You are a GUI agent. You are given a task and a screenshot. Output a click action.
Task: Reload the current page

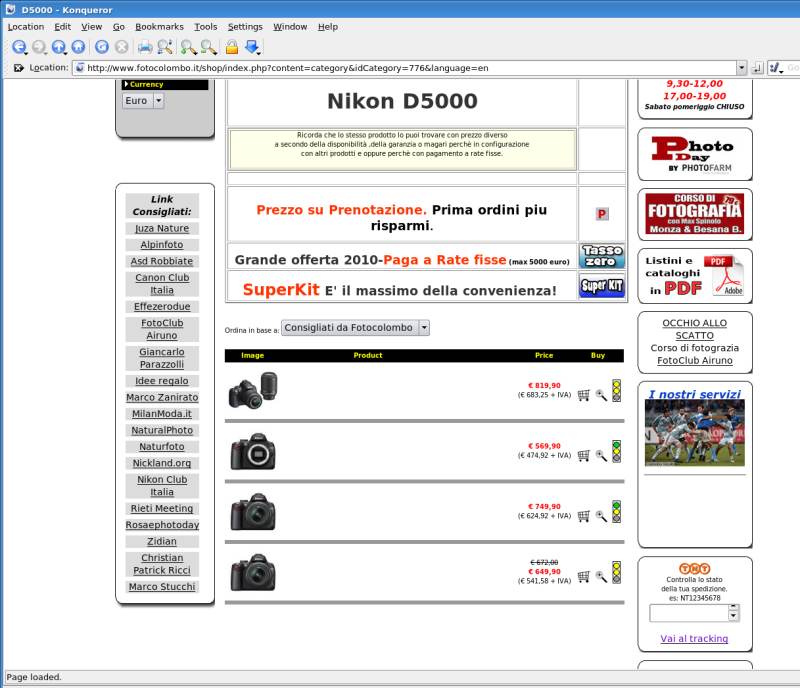(102, 47)
